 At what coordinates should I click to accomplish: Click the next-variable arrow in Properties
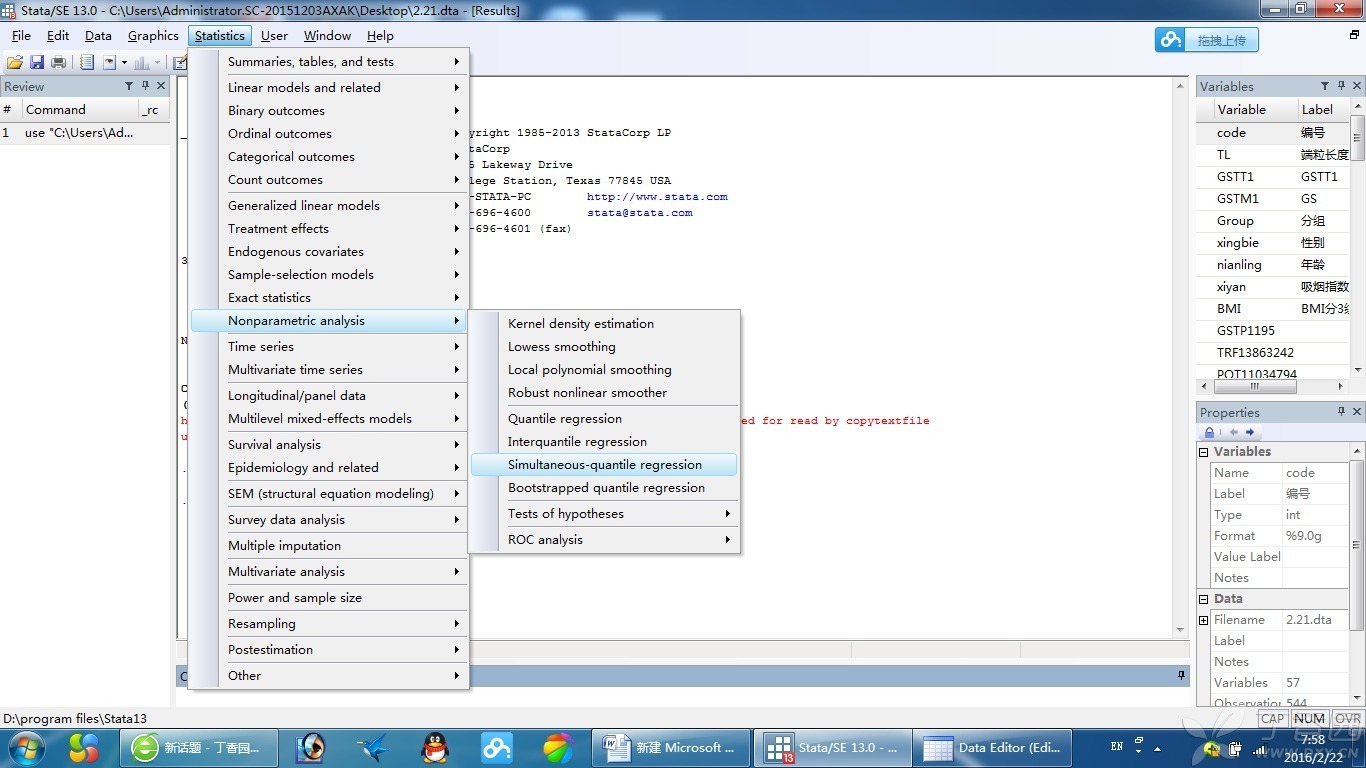tap(1250, 432)
